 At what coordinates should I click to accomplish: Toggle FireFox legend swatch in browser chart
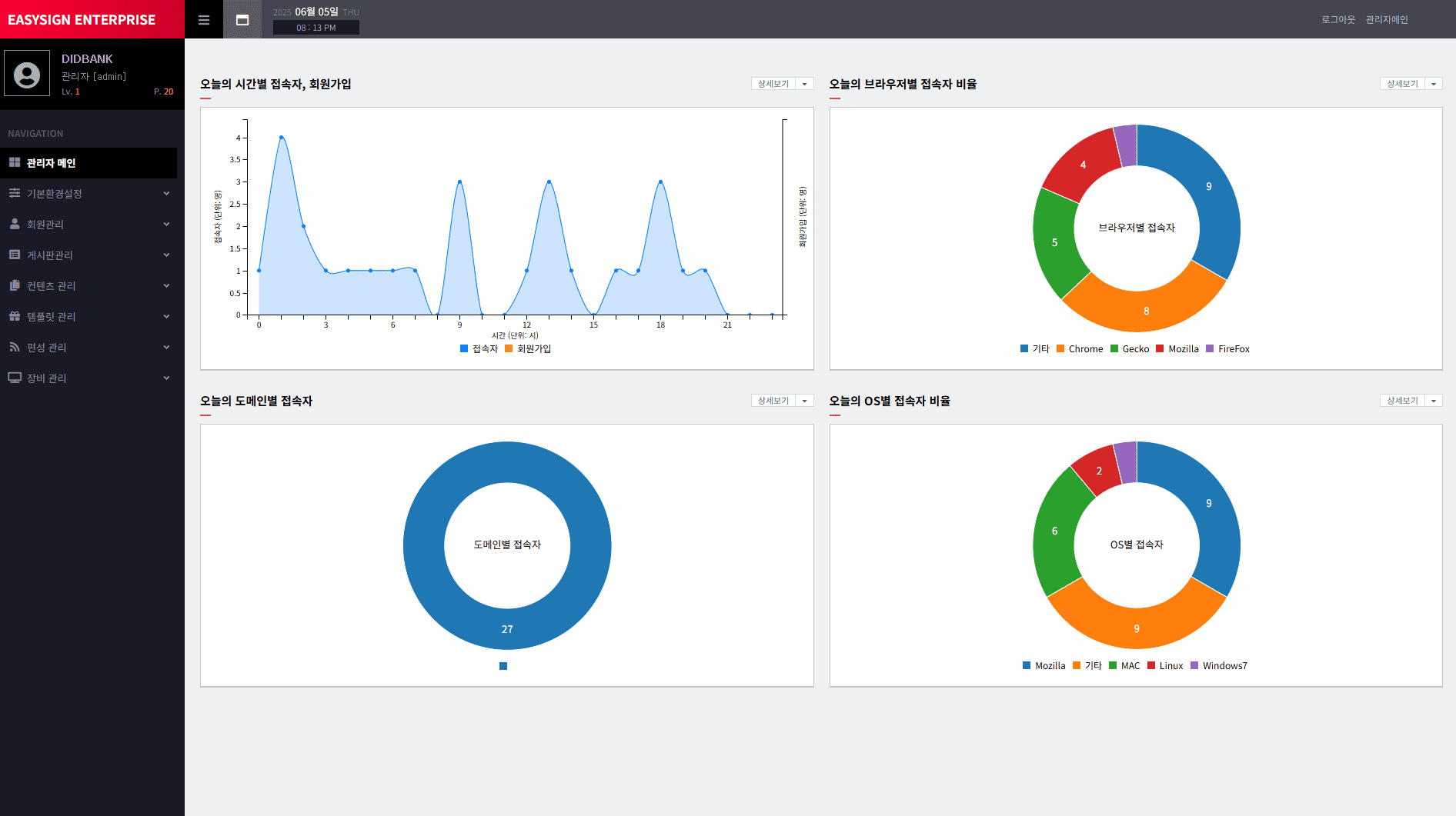click(x=1210, y=348)
